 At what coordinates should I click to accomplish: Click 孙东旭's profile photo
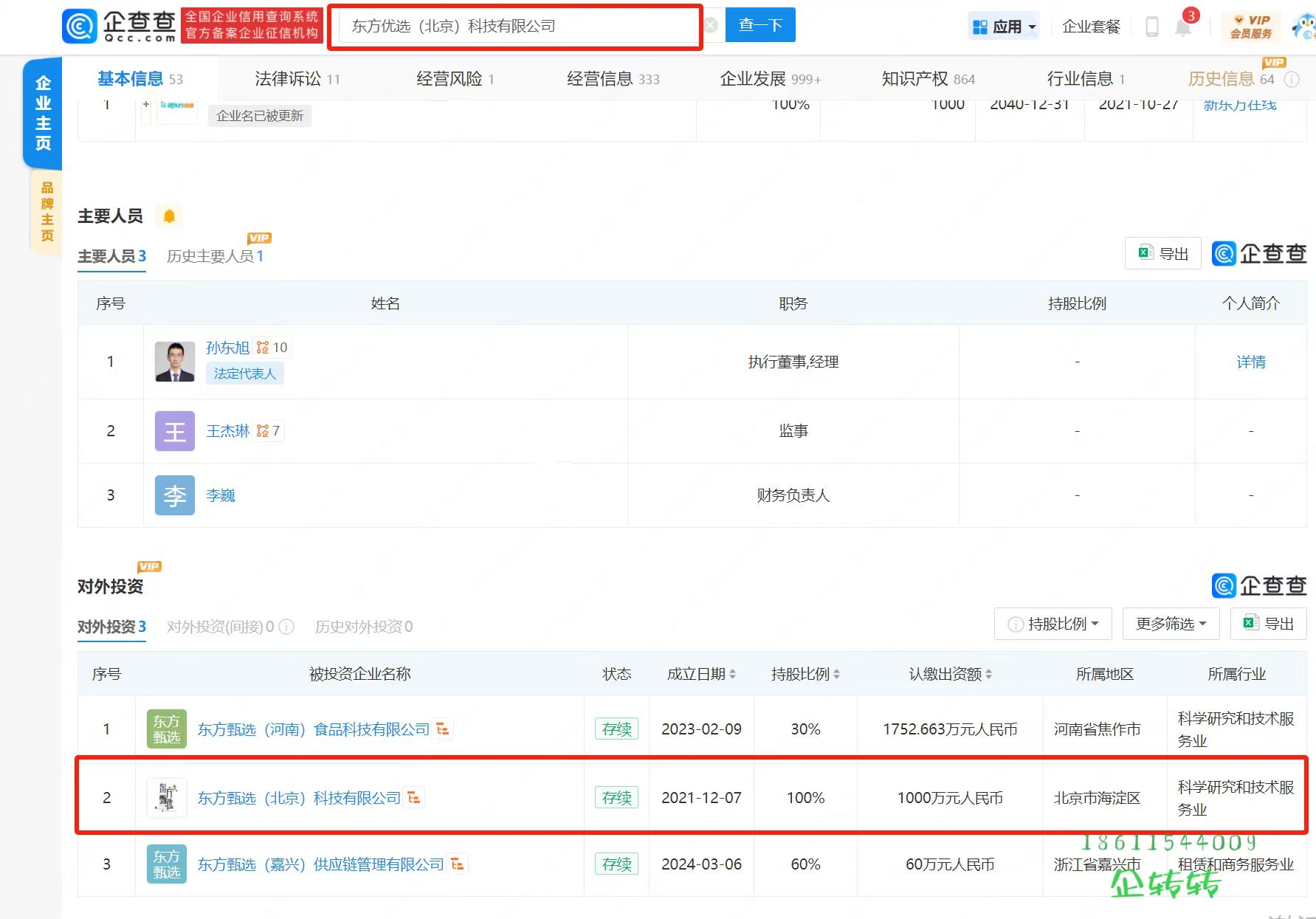pyautogui.click(x=175, y=362)
